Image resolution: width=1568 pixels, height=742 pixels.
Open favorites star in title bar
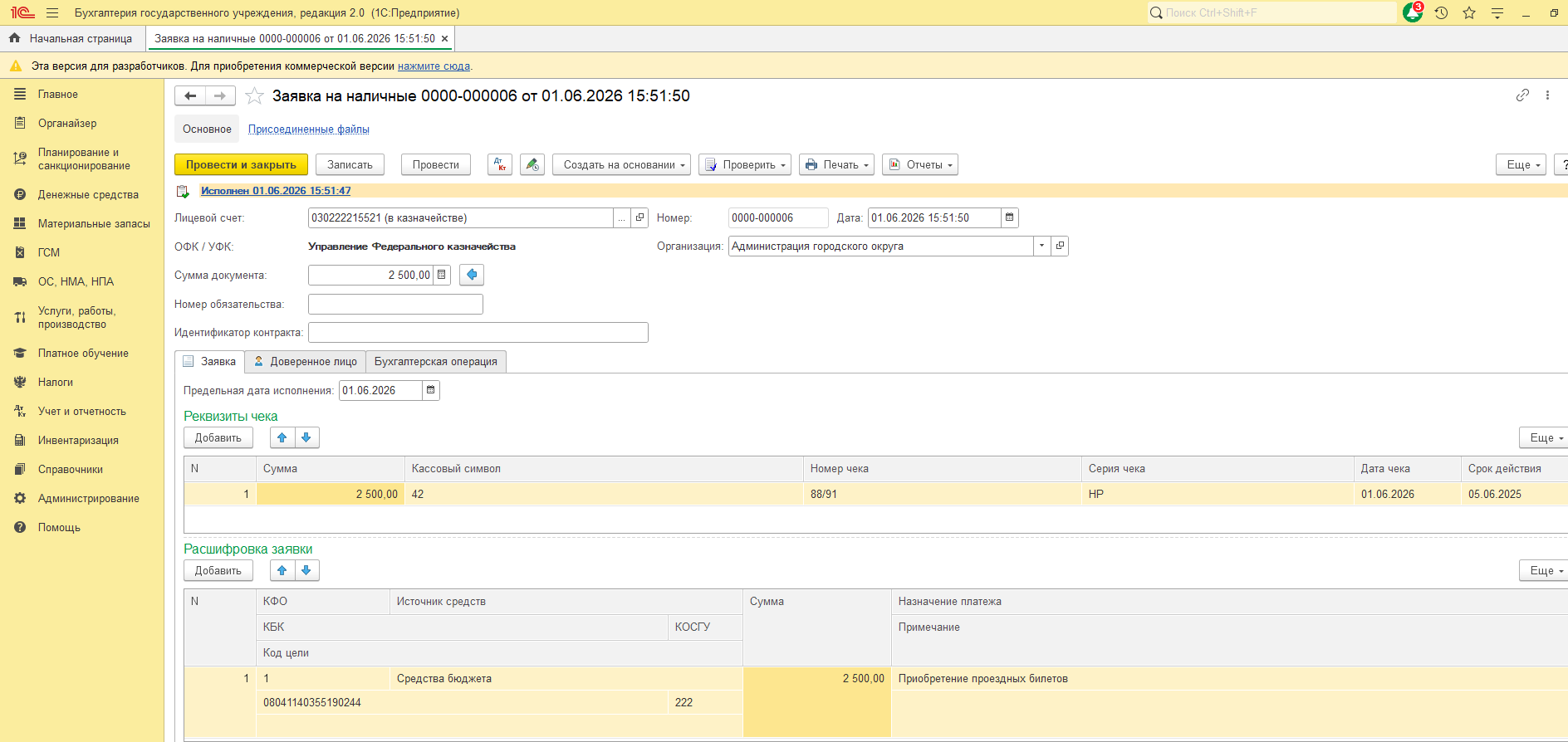pos(1469,12)
